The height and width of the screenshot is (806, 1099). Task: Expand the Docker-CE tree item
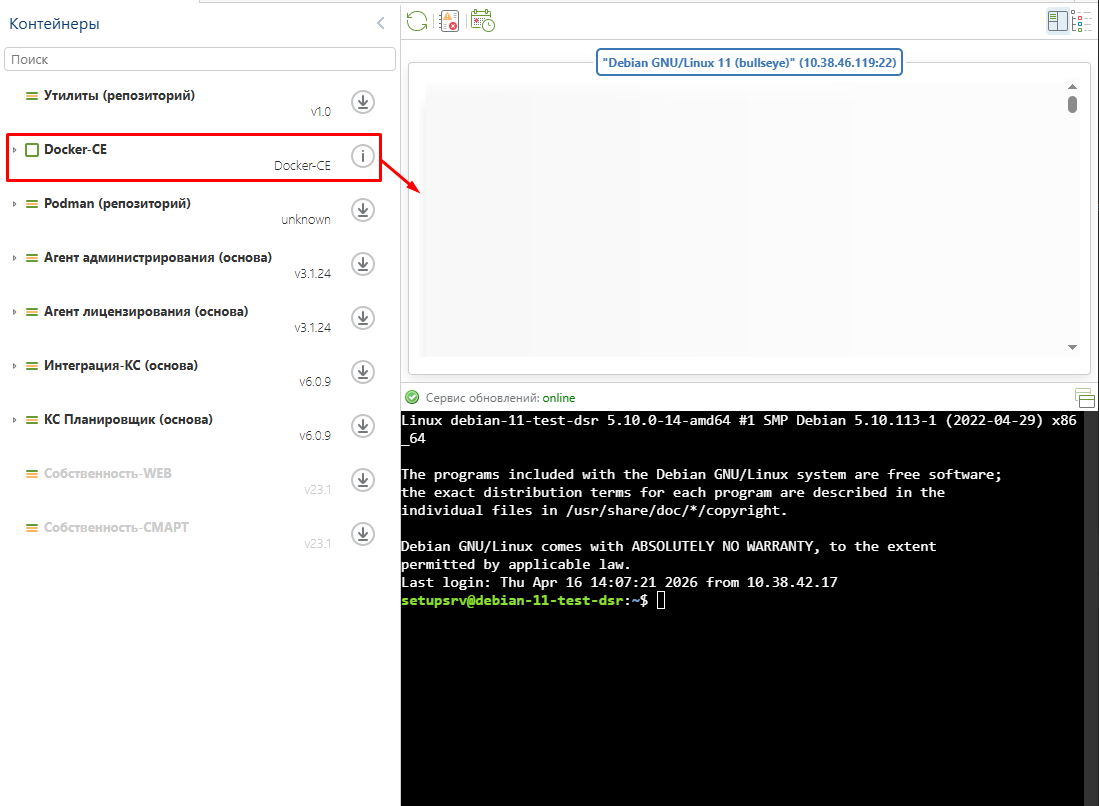[x=16, y=149]
